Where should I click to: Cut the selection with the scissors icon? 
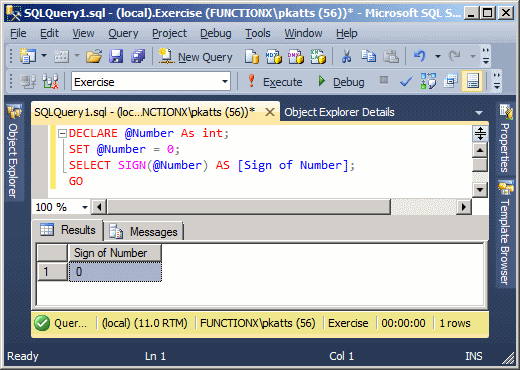(x=347, y=56)
